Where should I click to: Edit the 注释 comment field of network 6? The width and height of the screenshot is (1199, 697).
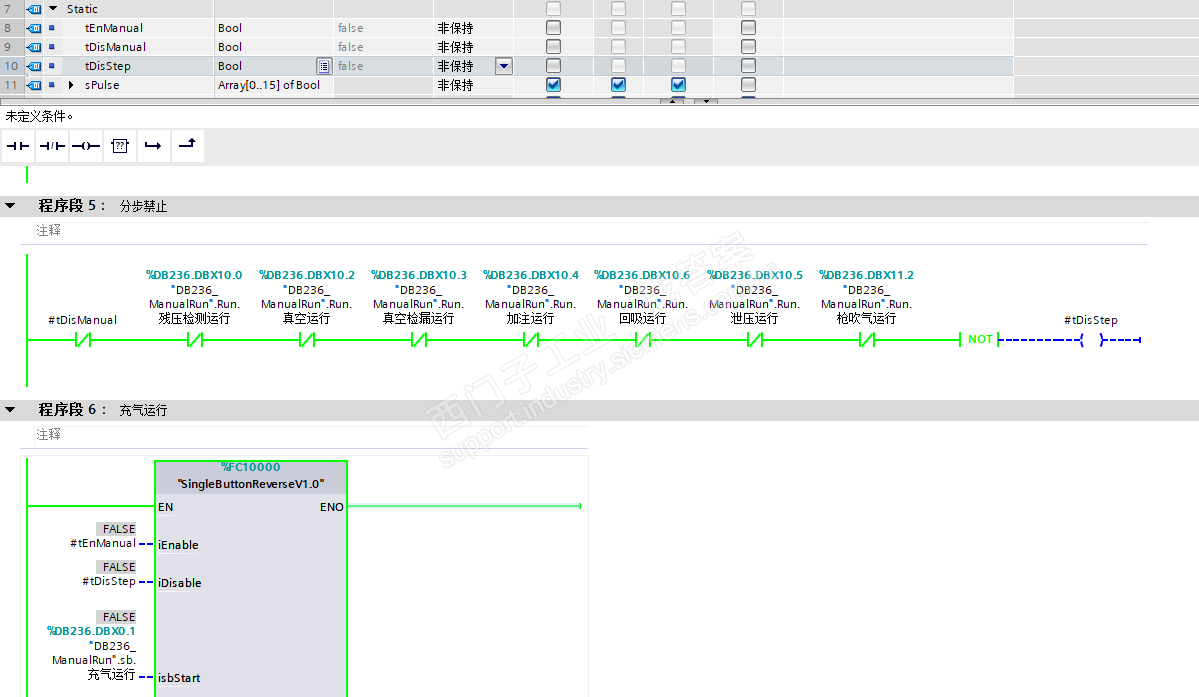click(x=311, y=435)
